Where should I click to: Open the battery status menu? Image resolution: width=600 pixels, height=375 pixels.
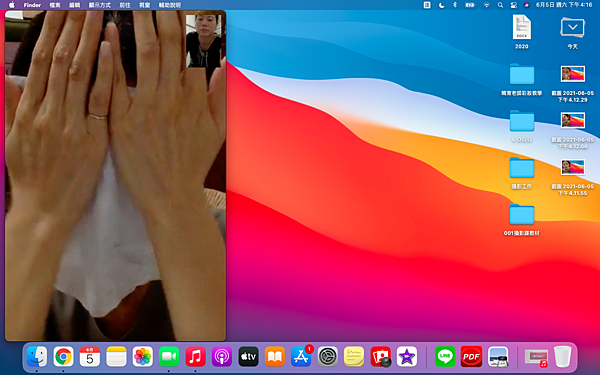[x=470, y=5]
